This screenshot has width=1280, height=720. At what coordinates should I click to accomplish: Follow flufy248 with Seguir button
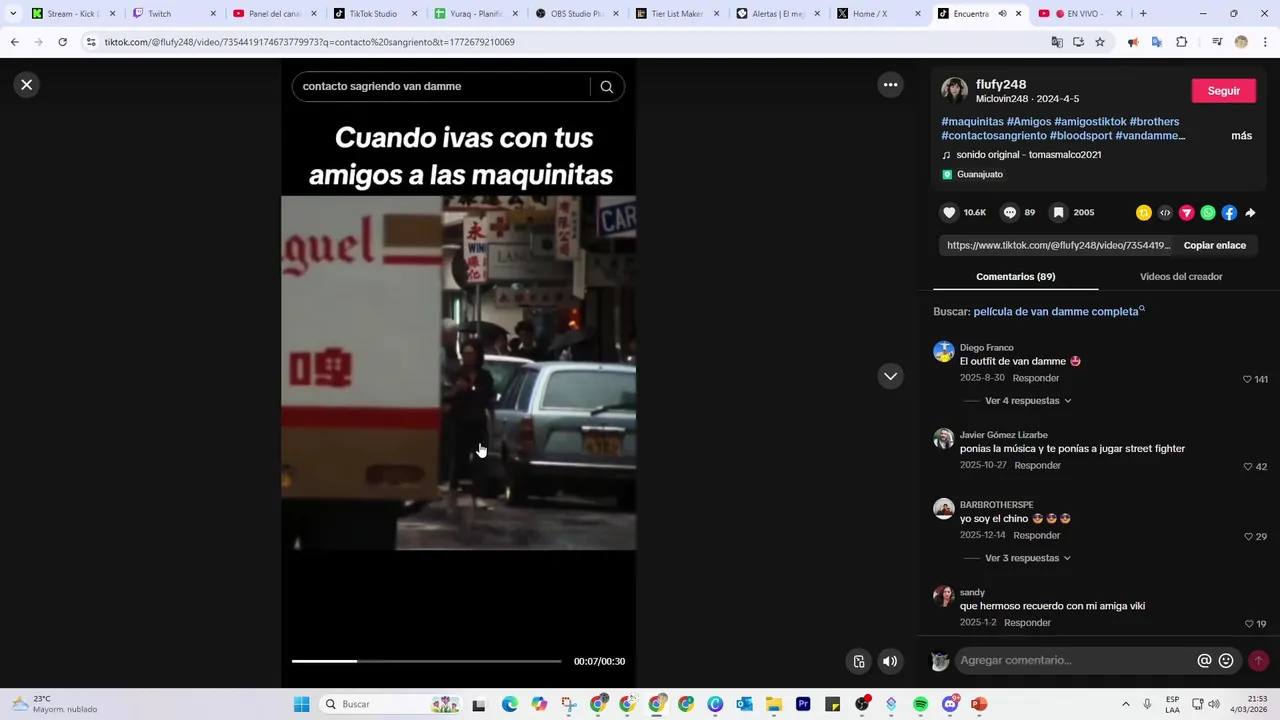coord(1224,91)
